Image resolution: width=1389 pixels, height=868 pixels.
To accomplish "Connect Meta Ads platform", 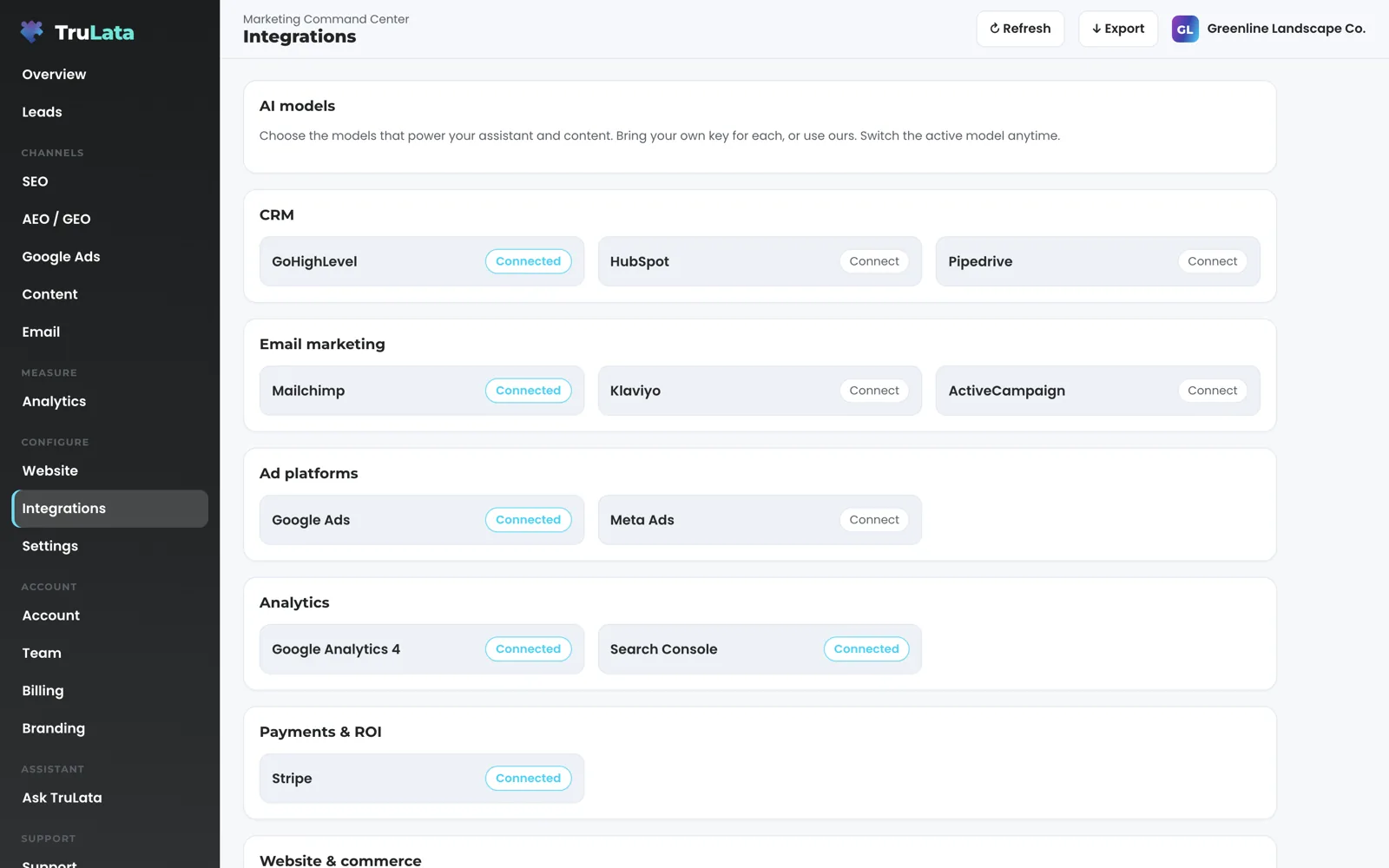I will [x=874, y=520].
